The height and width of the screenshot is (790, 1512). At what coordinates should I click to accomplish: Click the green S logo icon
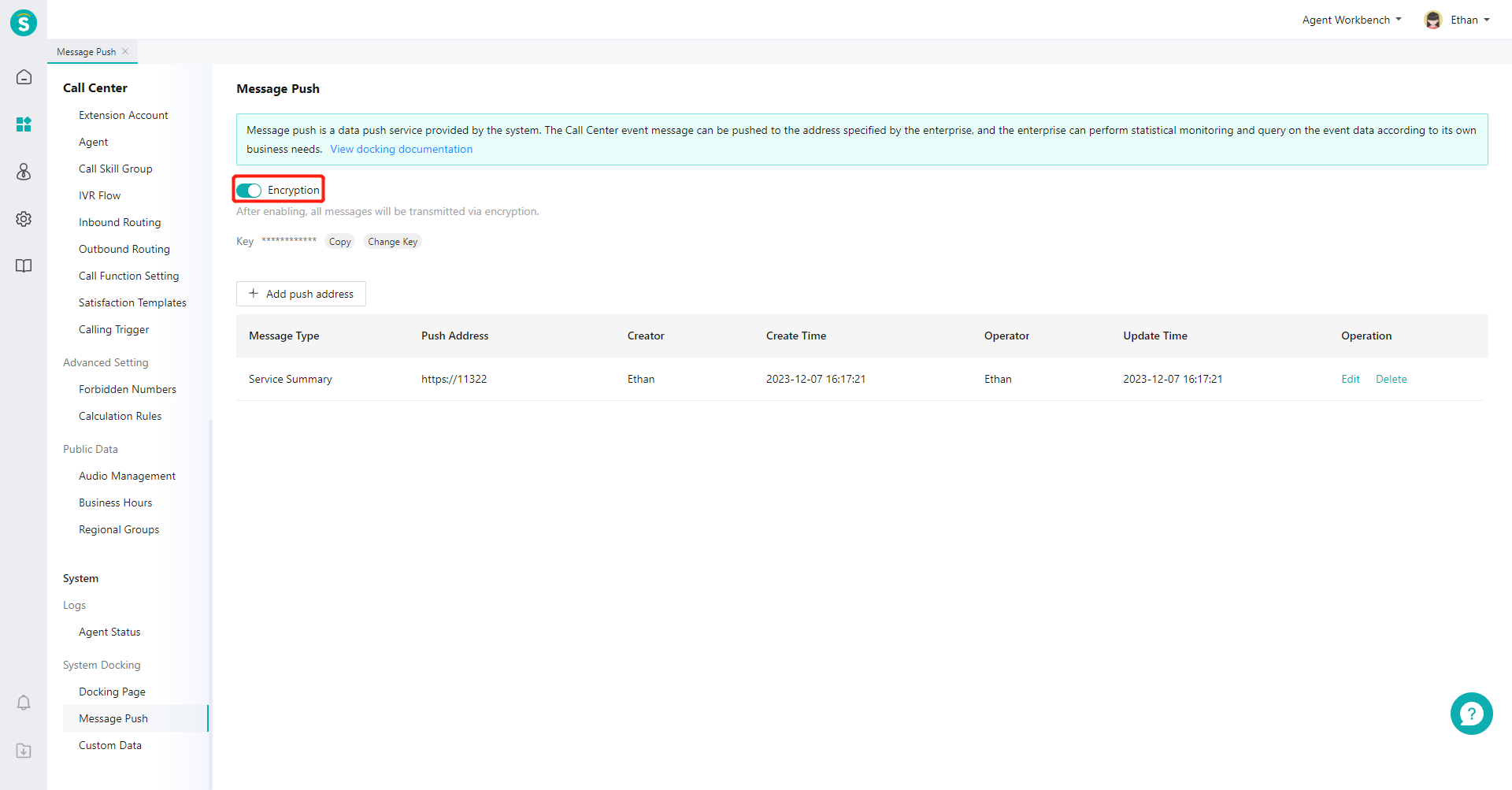pyautogui.click(x=24, y=23)
